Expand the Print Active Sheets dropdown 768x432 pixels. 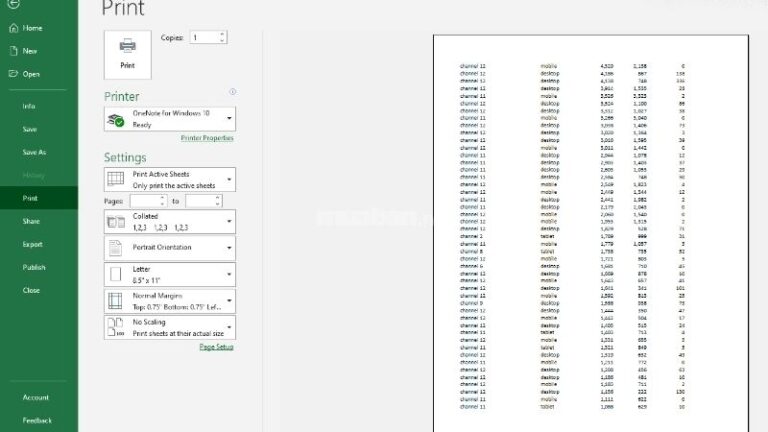[x=169, y=180]
